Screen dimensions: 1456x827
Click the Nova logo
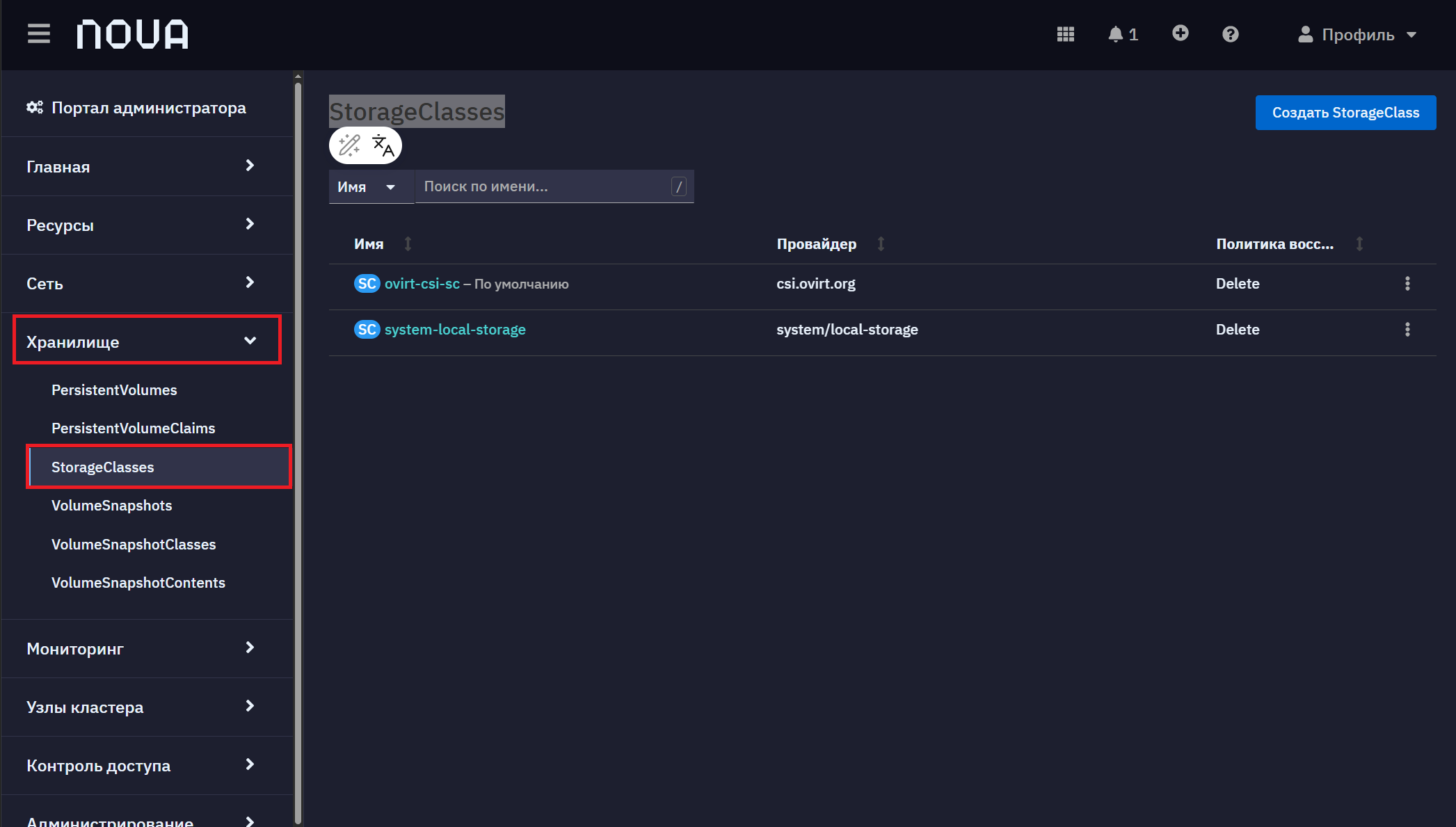pos(132,34)
